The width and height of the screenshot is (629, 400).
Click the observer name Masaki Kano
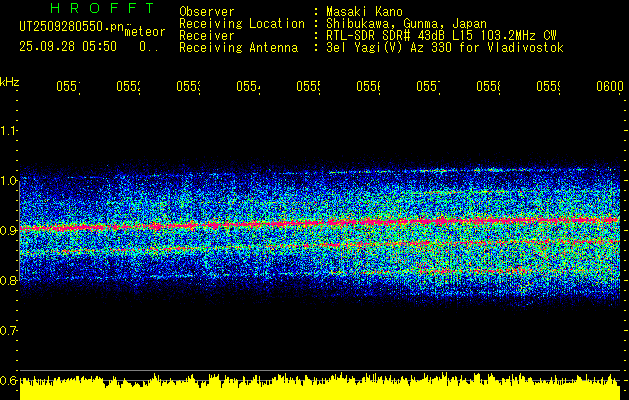tap(364, 11)
